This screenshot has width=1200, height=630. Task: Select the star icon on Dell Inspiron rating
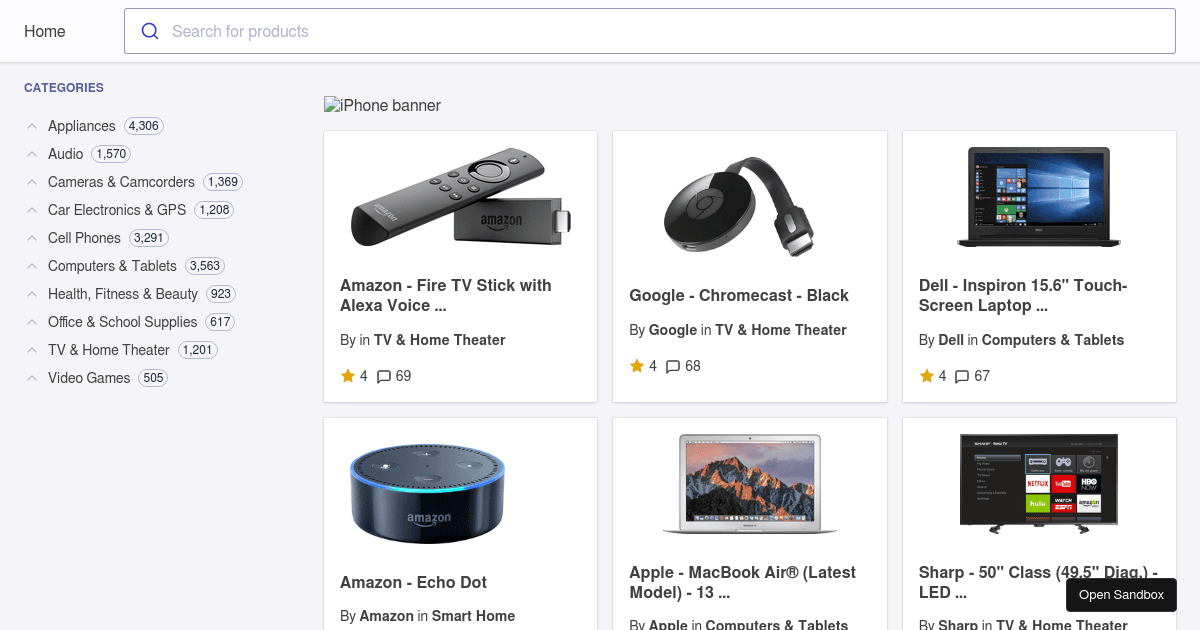point(927,375)
